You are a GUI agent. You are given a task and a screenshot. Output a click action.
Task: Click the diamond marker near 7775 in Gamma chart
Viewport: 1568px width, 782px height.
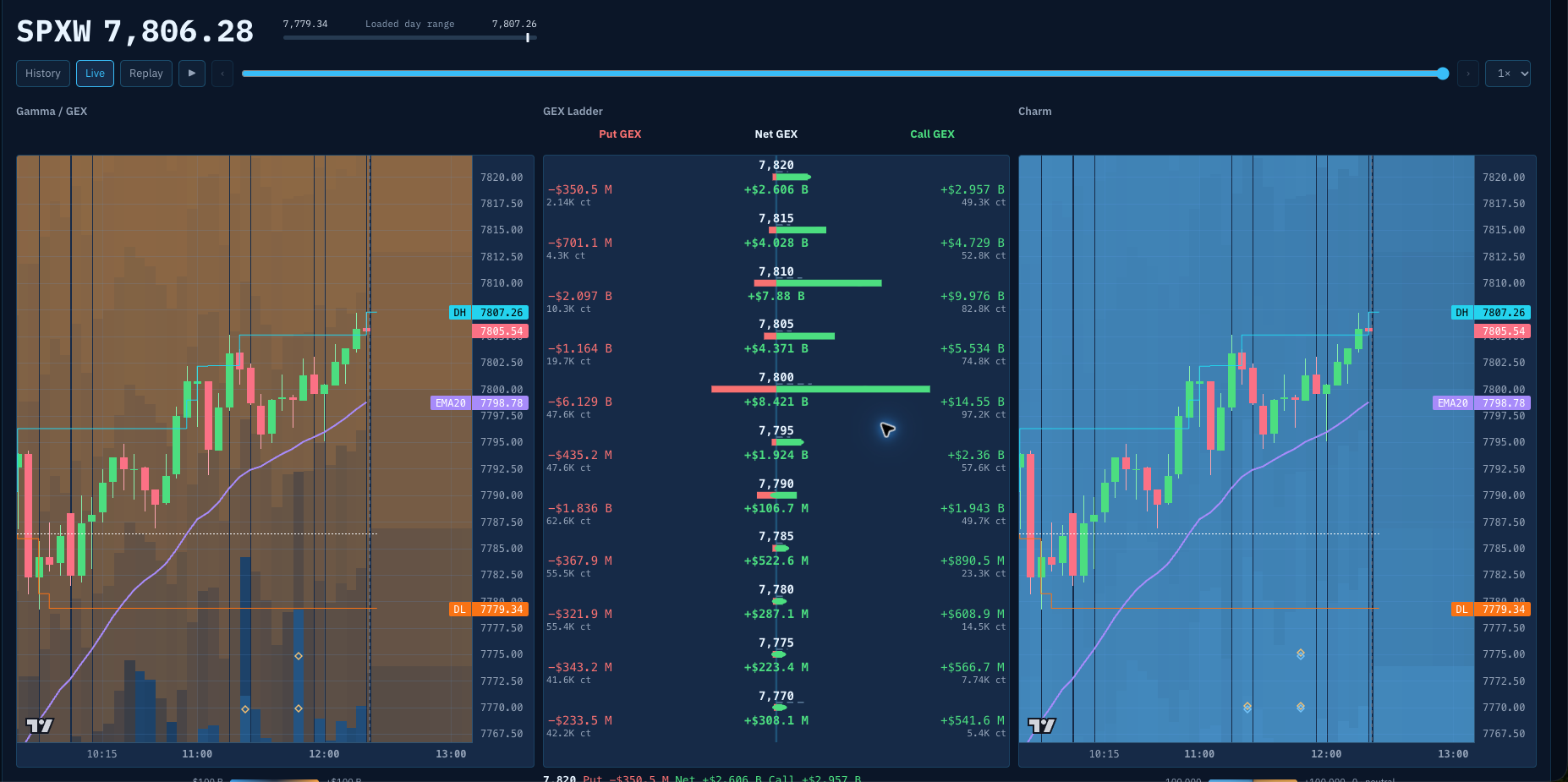point(299,656)
